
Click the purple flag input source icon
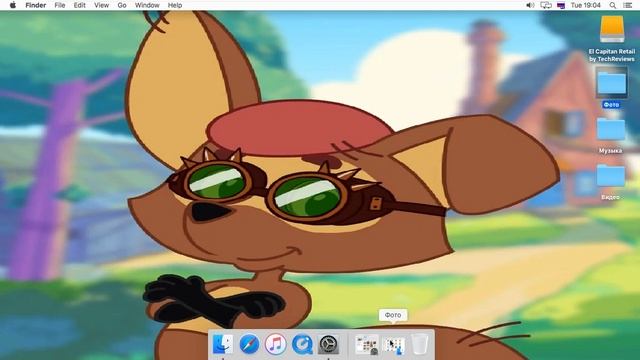click(561, 5)
